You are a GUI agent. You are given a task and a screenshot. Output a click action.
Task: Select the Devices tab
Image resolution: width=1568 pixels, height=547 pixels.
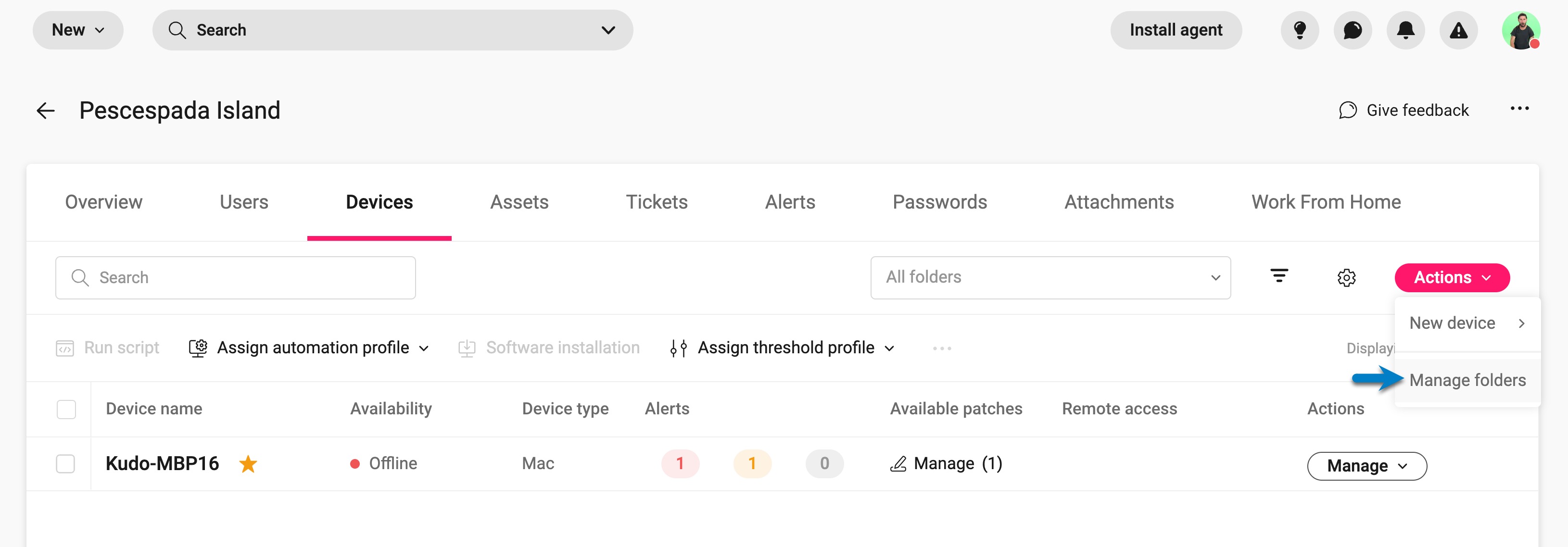point(379,202)
